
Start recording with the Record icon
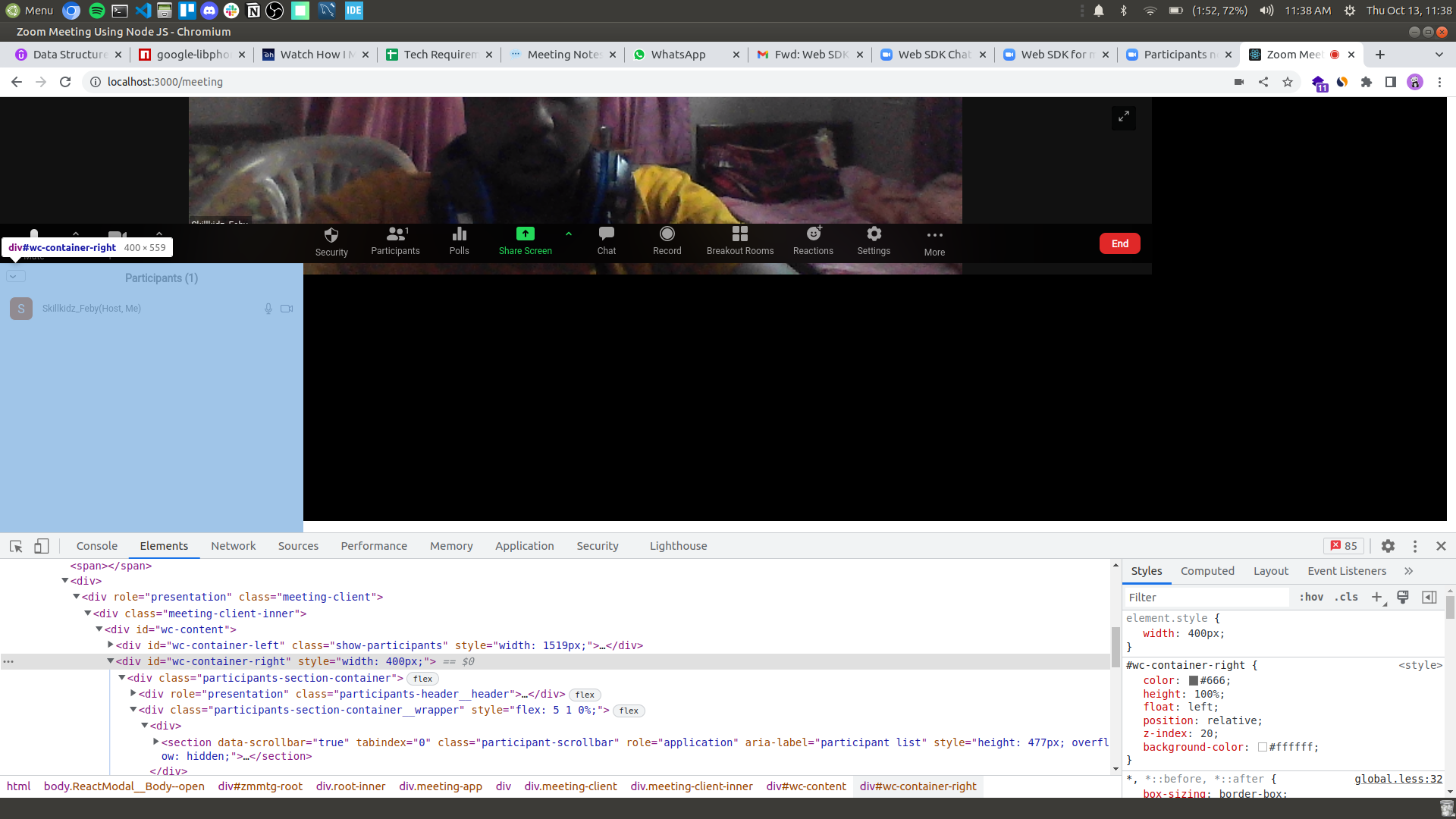pos(667,234)
